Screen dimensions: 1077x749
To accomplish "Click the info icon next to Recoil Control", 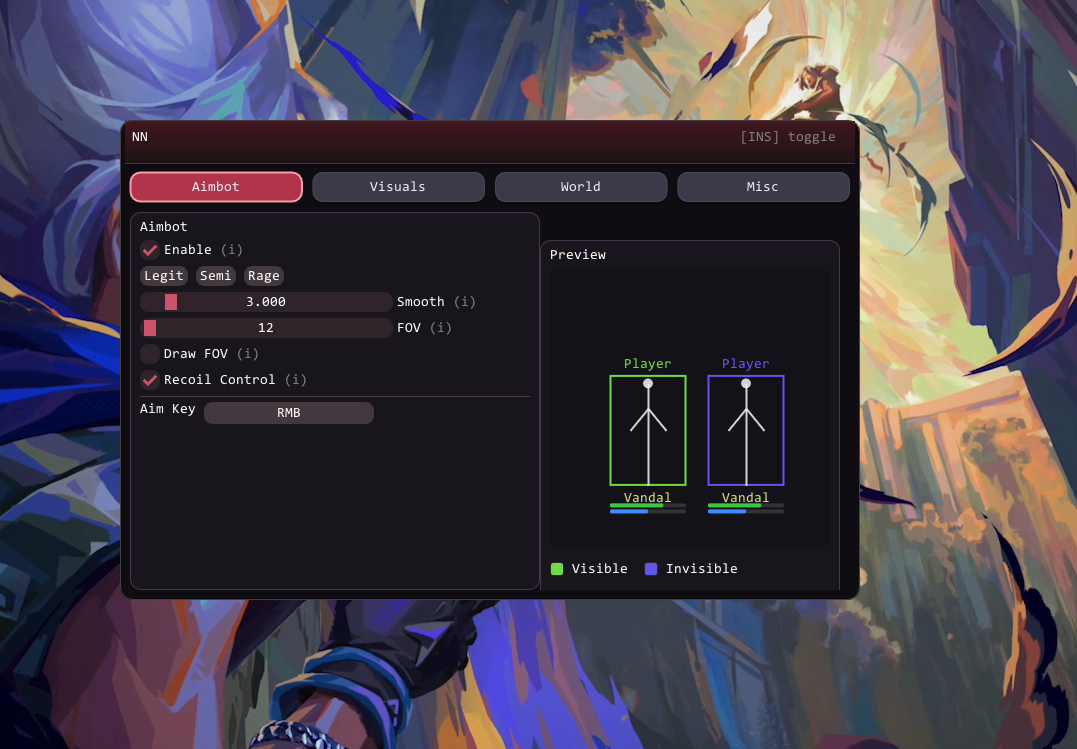I will 295,380.
